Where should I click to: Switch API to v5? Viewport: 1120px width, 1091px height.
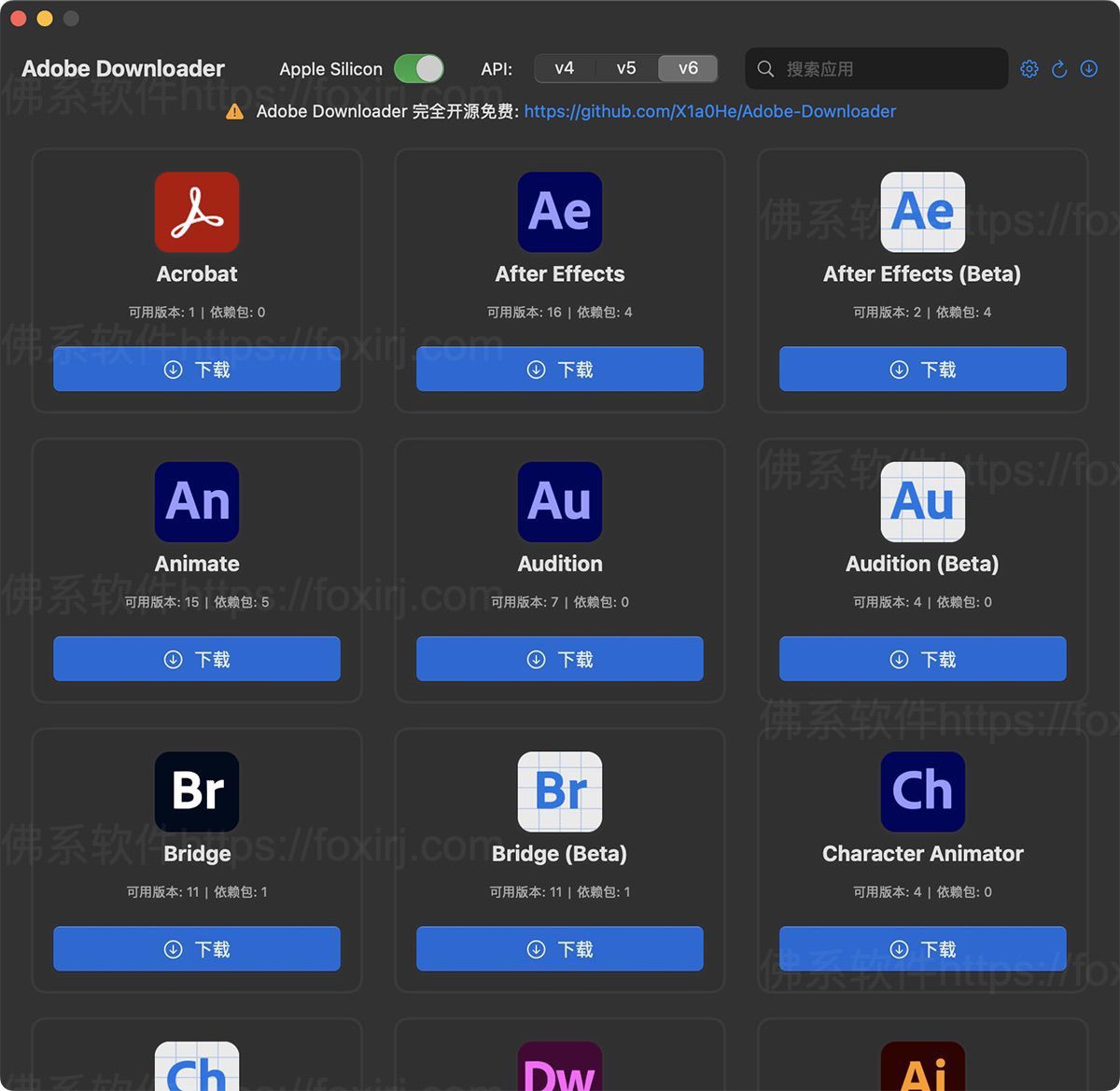[x=625, y=68]
